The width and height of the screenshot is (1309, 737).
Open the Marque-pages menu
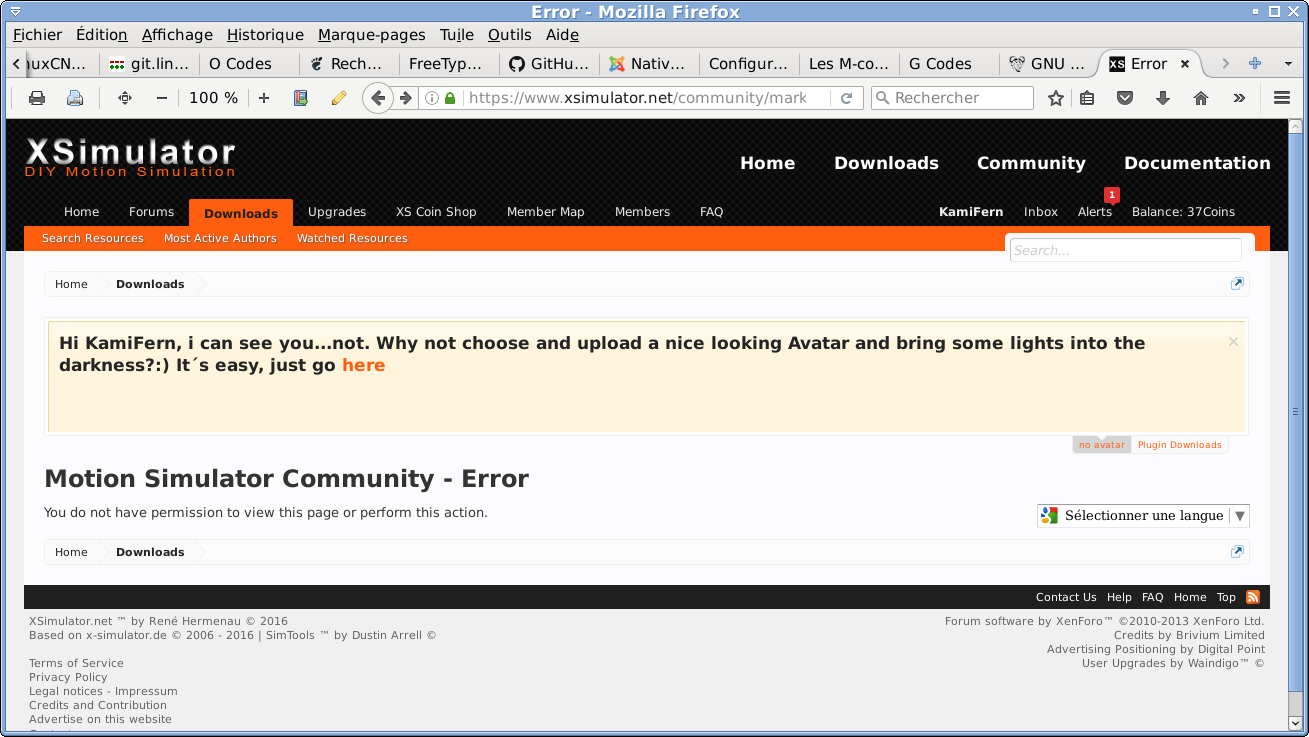point(372,35)
